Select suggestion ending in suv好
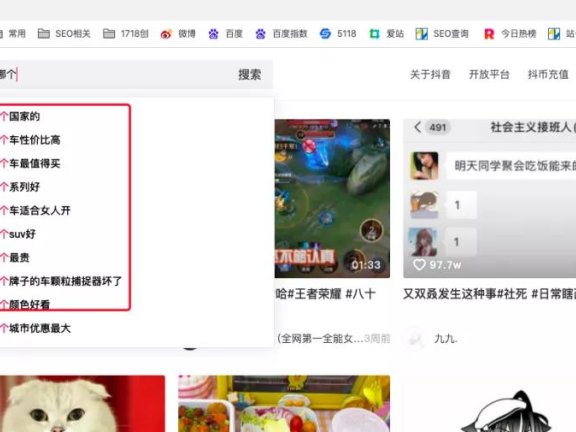Screen dimensions: 576x432 point(18,234)
